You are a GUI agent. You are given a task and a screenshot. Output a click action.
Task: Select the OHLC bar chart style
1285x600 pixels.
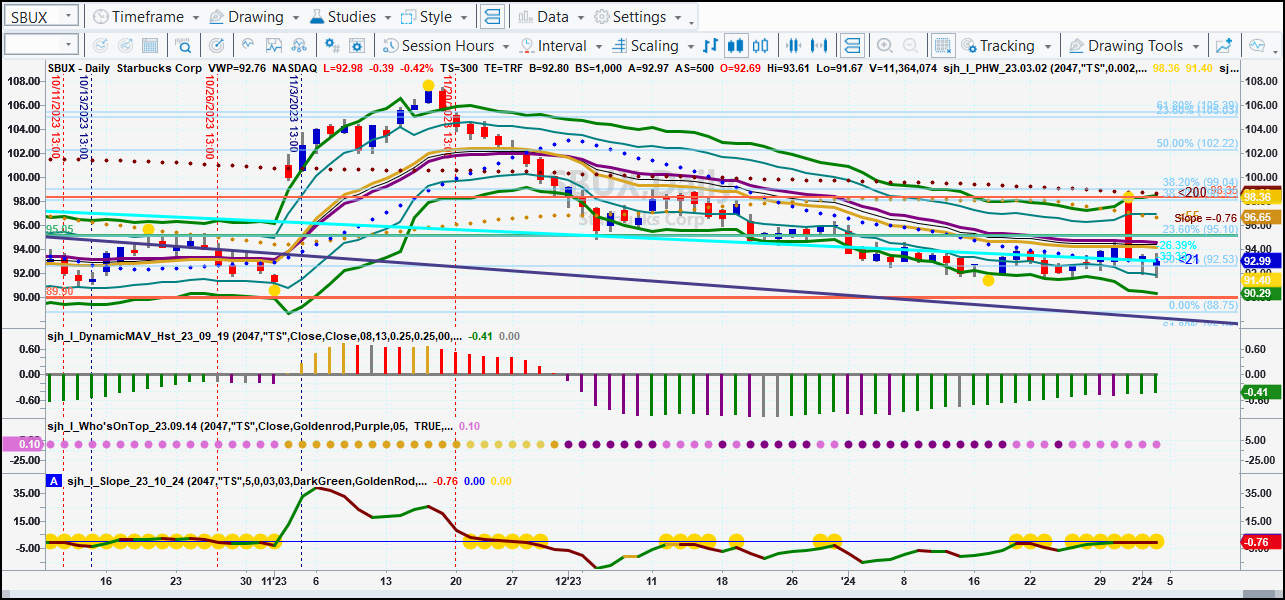(711, 46)
